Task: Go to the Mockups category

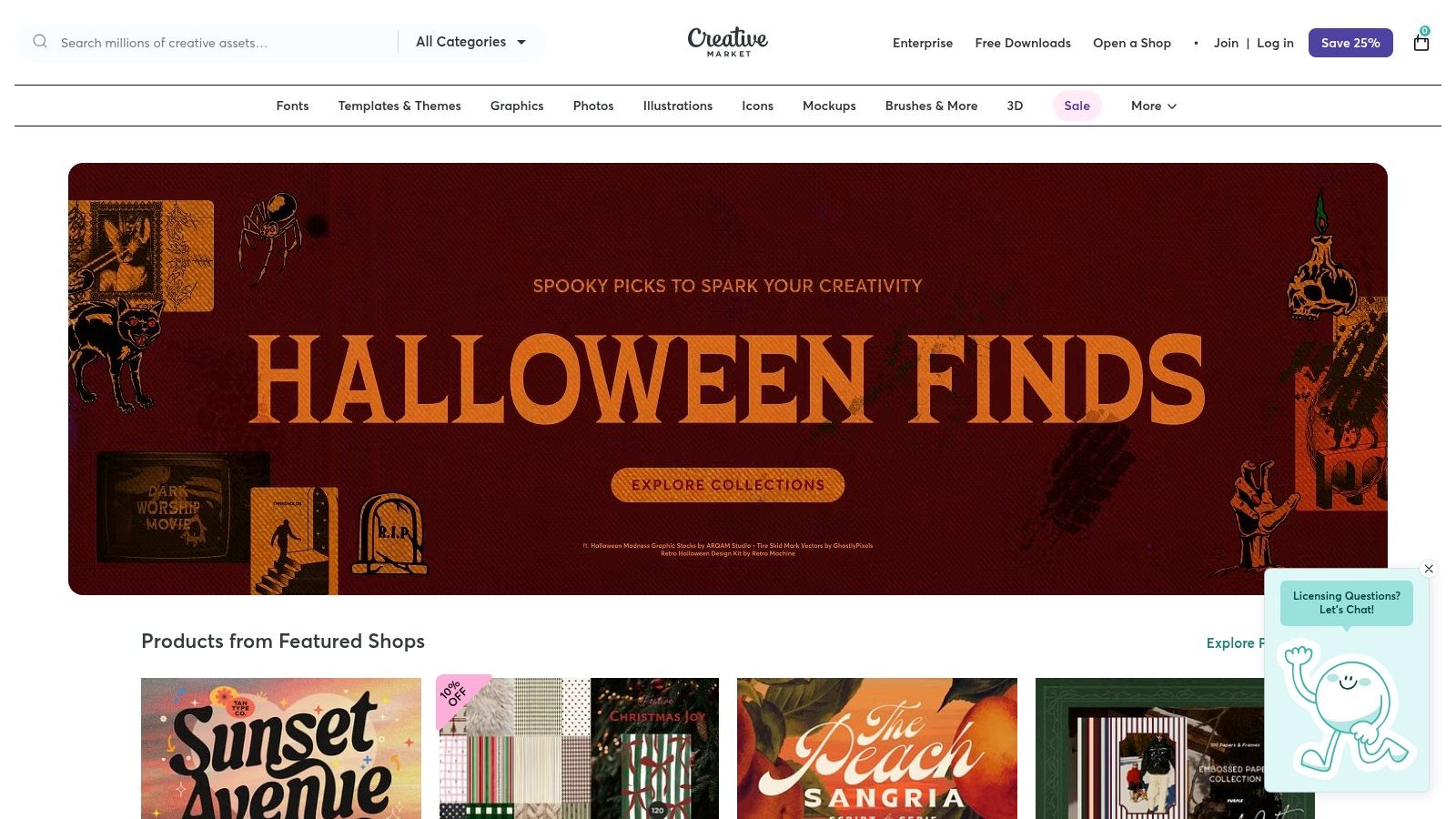Action: pos(829,106)
